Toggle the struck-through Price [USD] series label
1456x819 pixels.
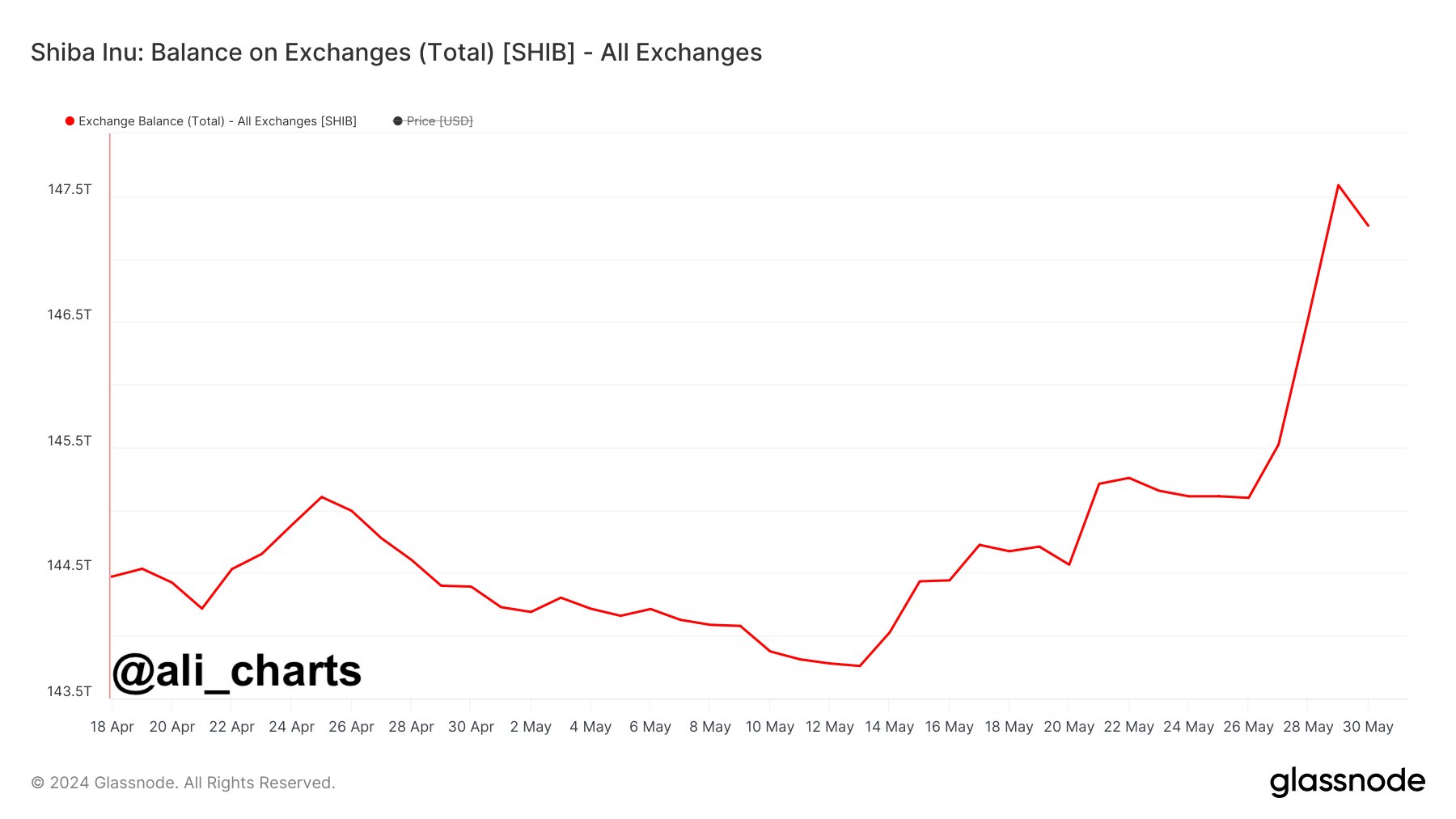[x=439, y=121]
